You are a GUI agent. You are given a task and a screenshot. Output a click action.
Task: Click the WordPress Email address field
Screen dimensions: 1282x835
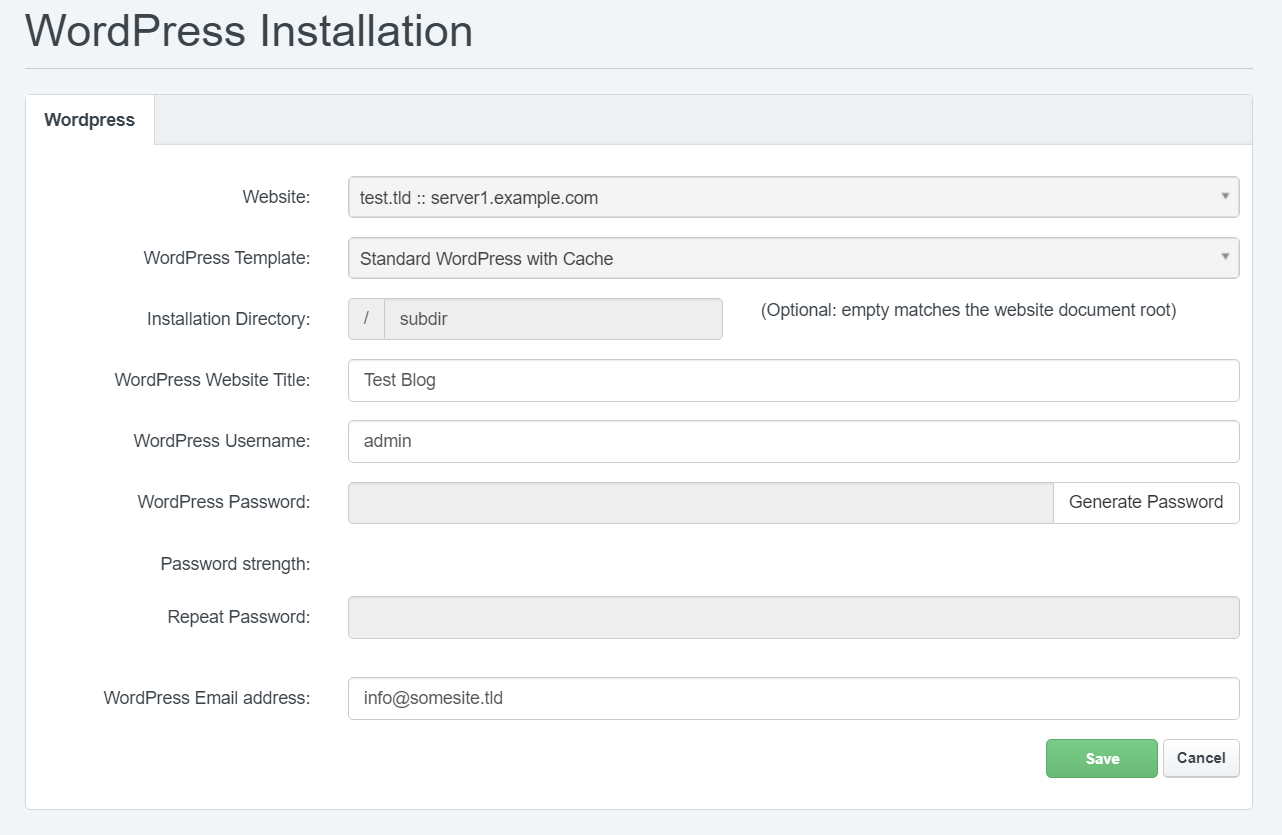(x=793, y=698)
